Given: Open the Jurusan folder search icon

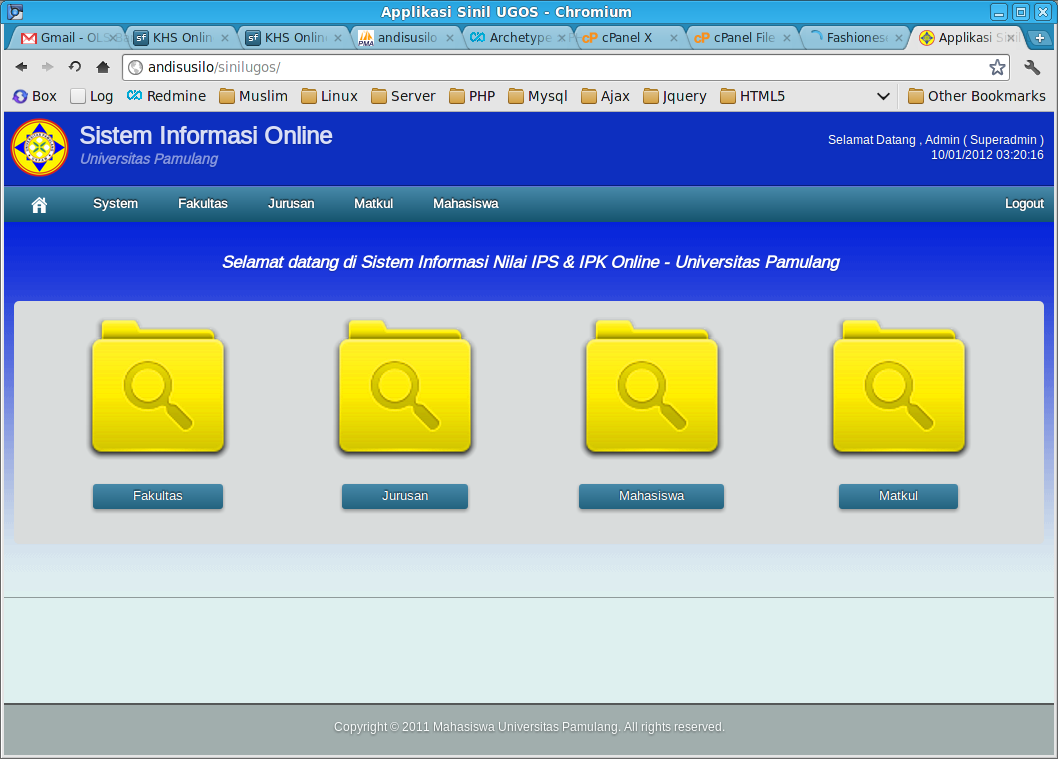Looking at the screenshot, I should coord(404,387).
